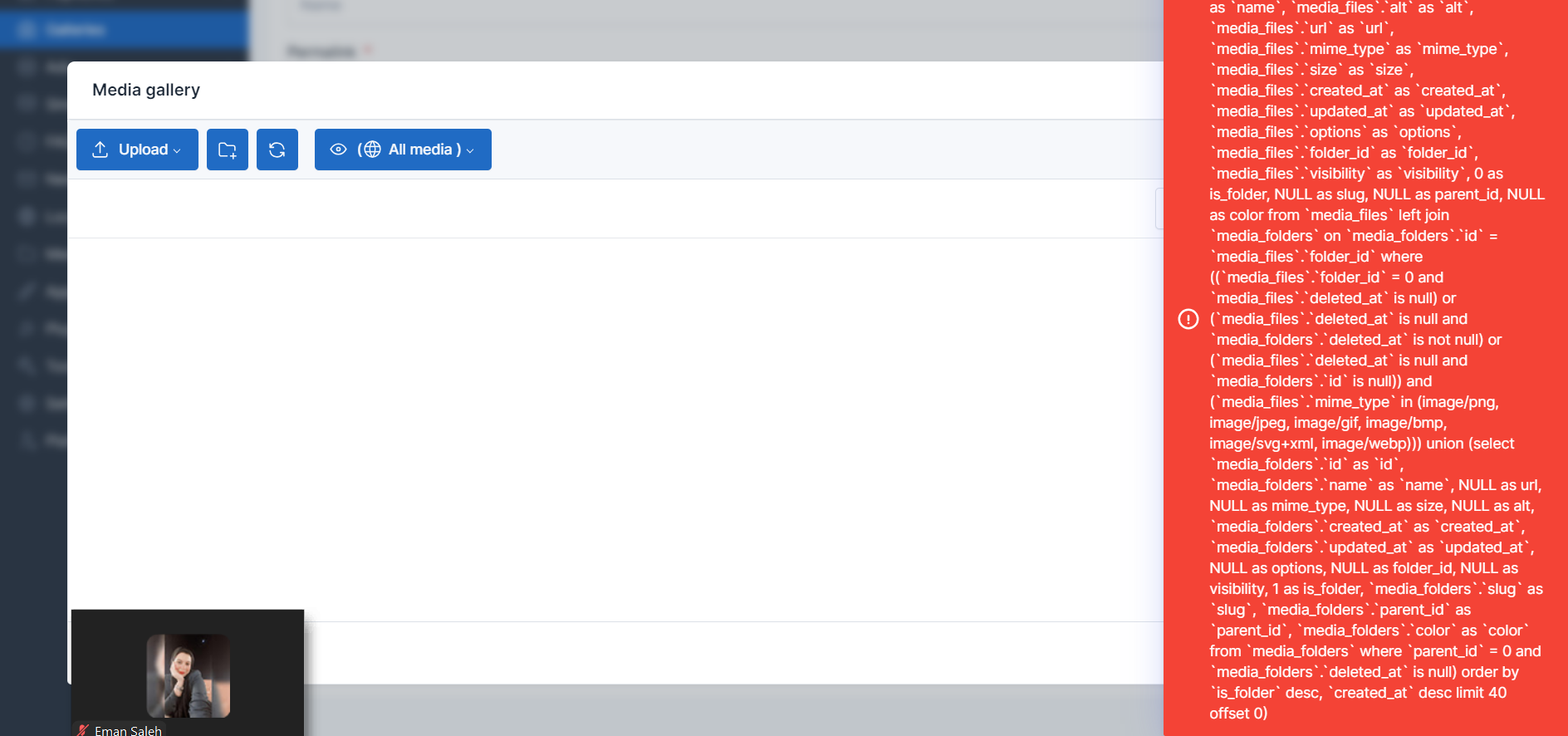Click the Upload button label

143,150
